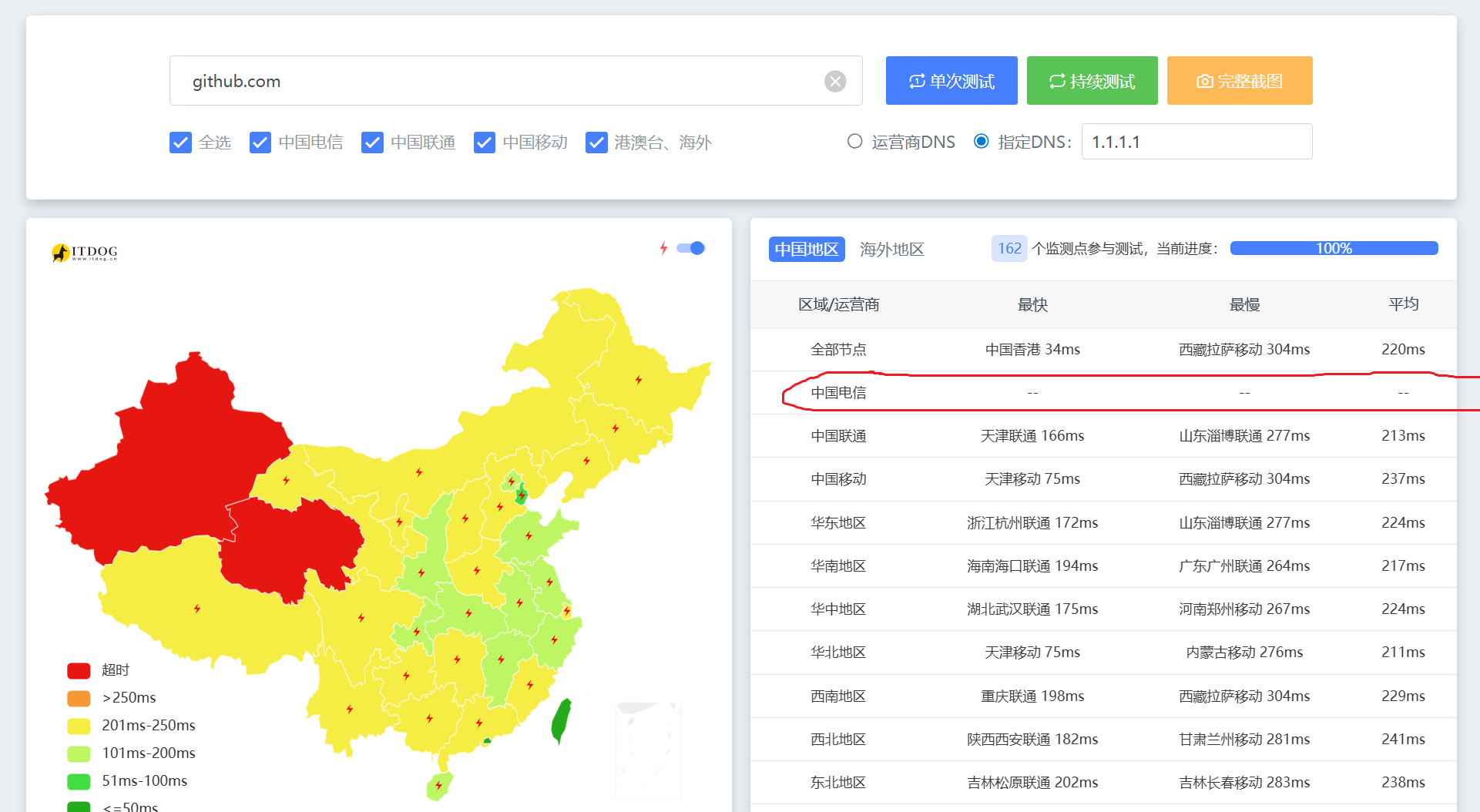Screen dimensions: 1480x812
Task: Select the 运营商DNS radio option
Action: [x=854, y=141]
